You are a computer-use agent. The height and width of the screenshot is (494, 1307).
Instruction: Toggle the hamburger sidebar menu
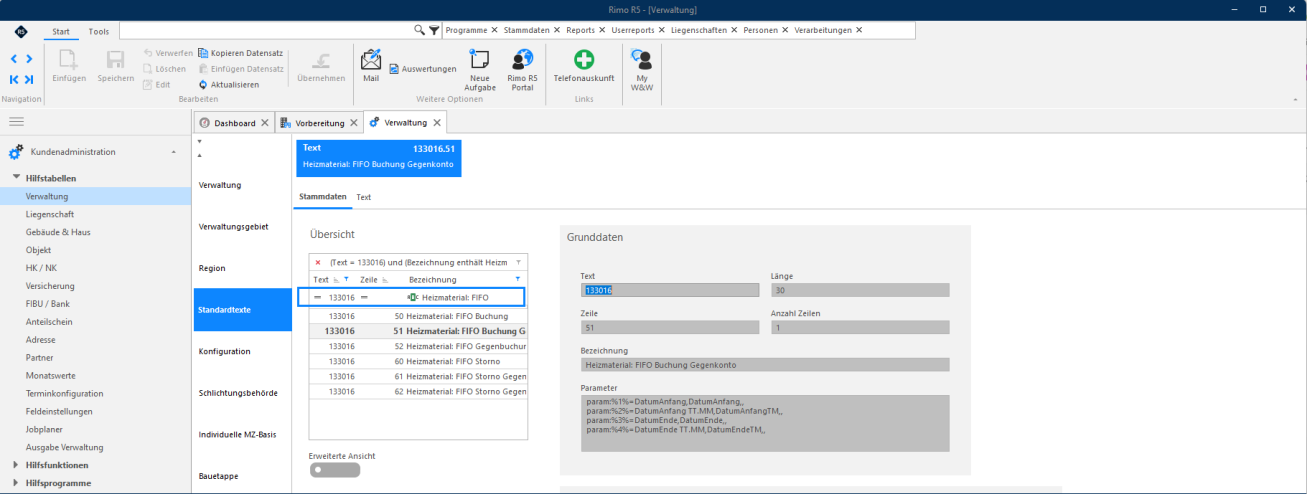click(16, 121)
